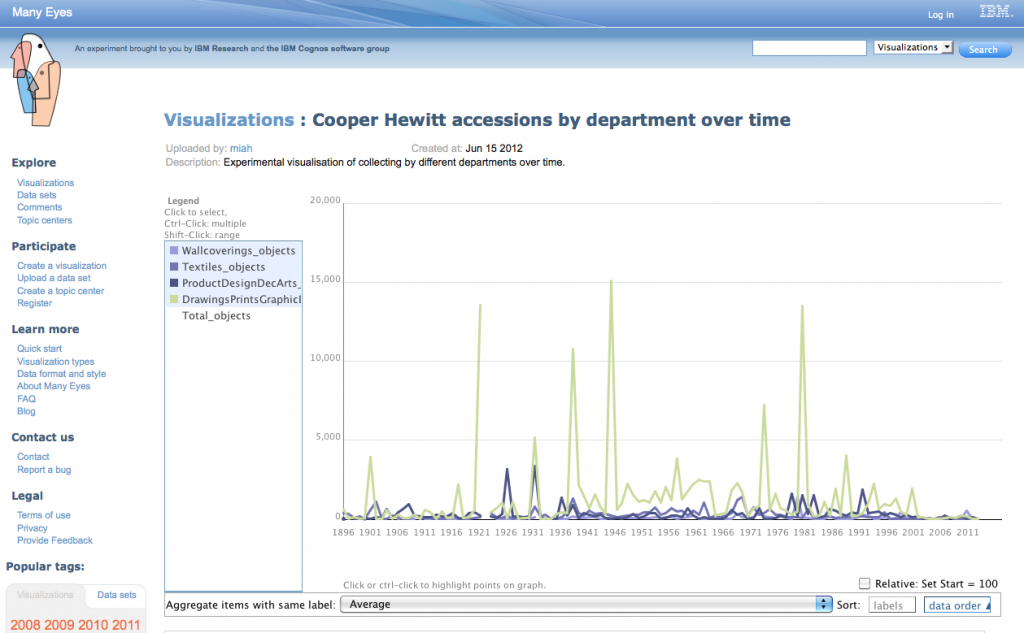Open Visualization types link
The height and width of the screenshot is (633, 1024).
tap(56, 362)
